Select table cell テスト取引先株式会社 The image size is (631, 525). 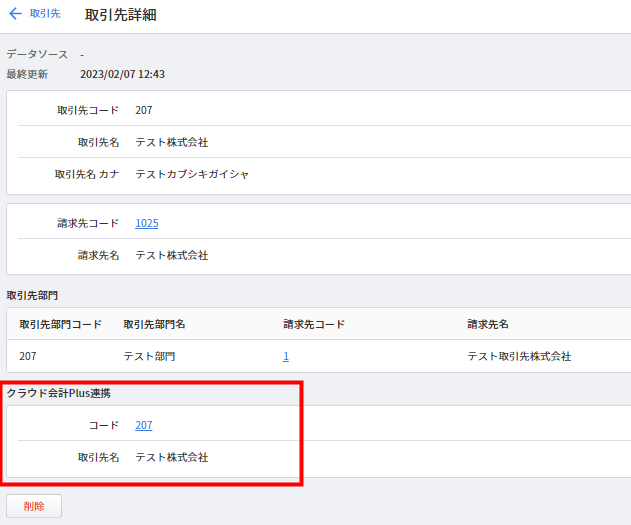point(519,356)
